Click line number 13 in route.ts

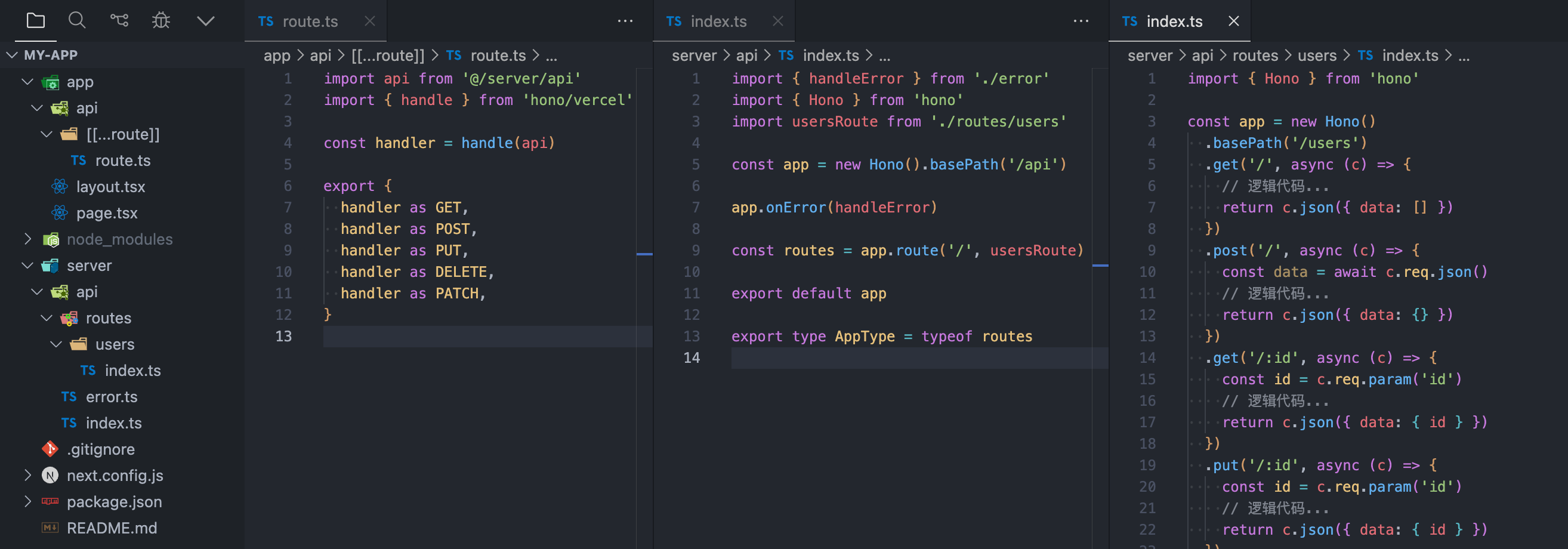coord(283,335)
